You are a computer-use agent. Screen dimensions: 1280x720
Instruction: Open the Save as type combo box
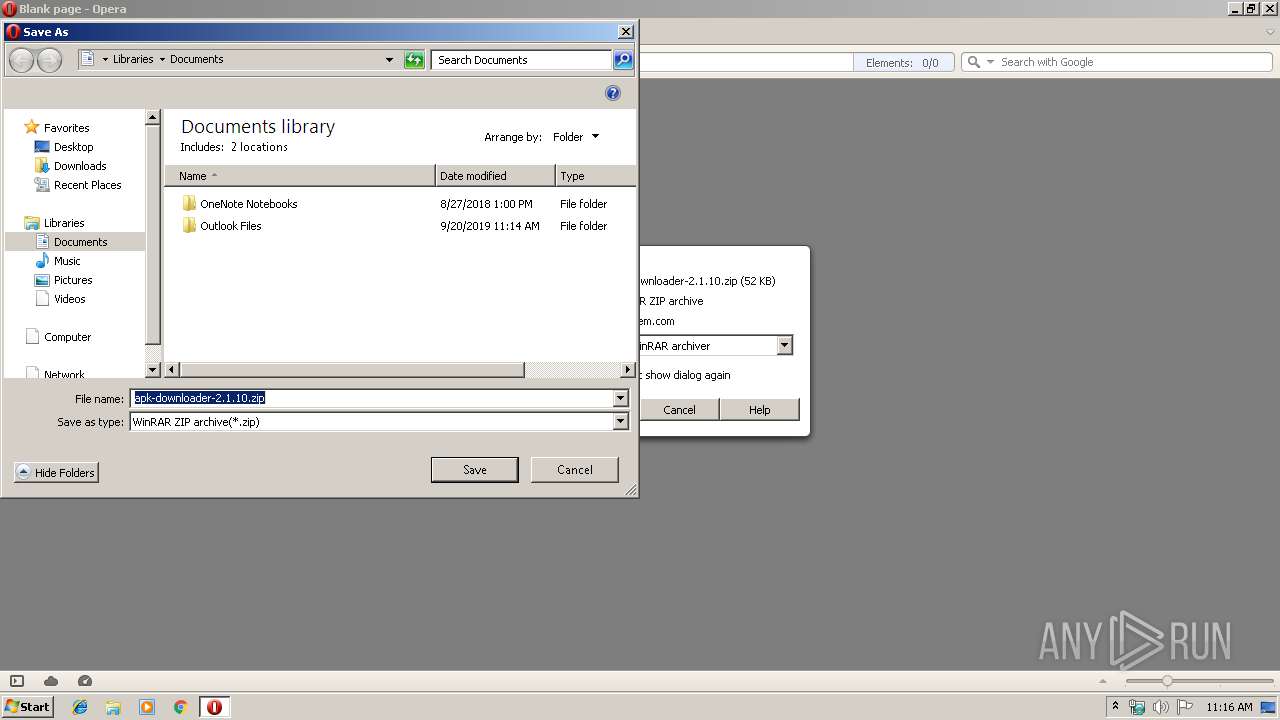point(379,422)
